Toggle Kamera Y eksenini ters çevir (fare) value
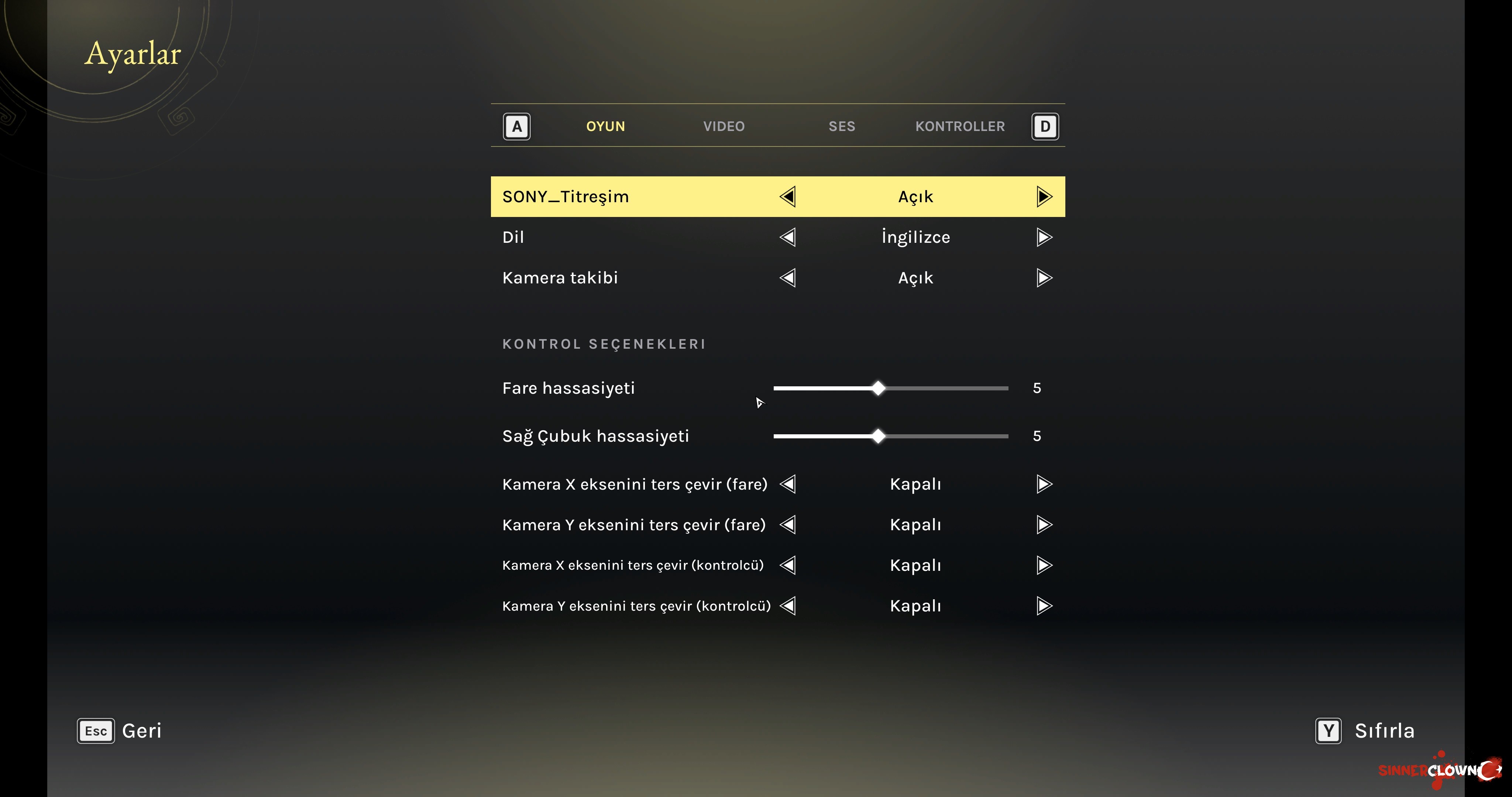The height and width of the screenshot is (797, 1512). 915,525
